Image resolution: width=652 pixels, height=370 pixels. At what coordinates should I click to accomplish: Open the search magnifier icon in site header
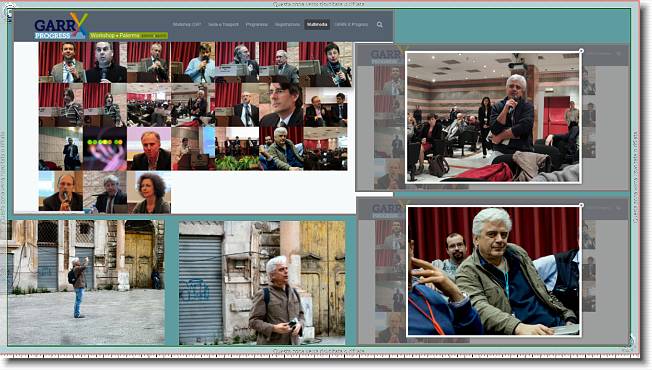[380, 25]
